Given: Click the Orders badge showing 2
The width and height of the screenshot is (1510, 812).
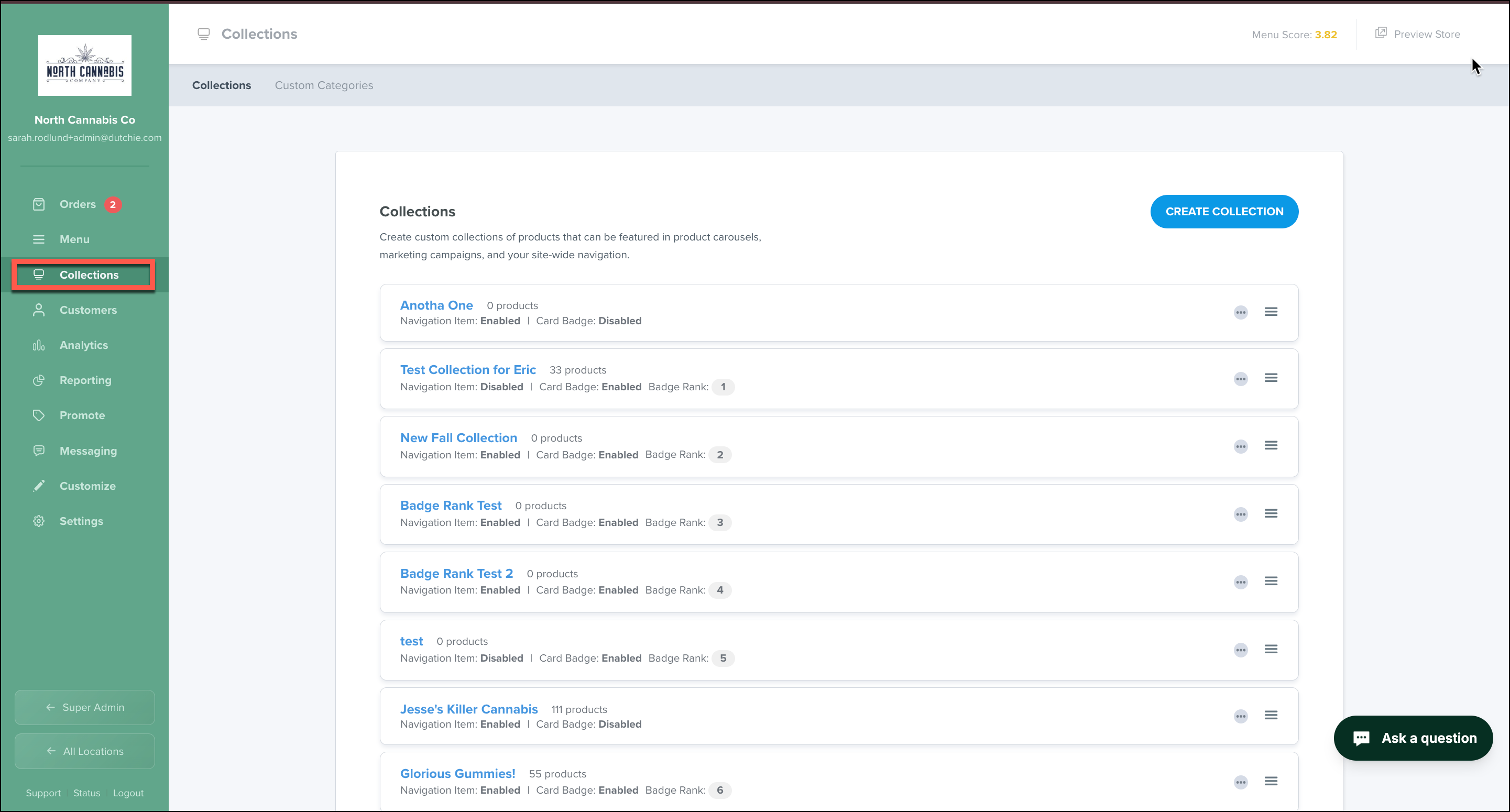Looking at the screenshot, I should [113, 205].
